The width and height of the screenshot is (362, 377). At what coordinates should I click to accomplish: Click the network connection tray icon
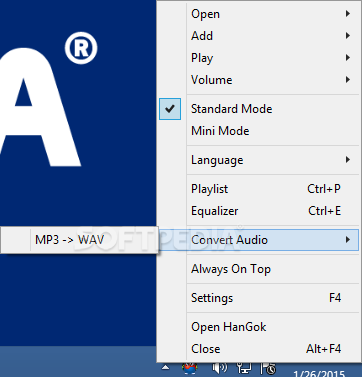pyautogui.click(x=244, y=368)
